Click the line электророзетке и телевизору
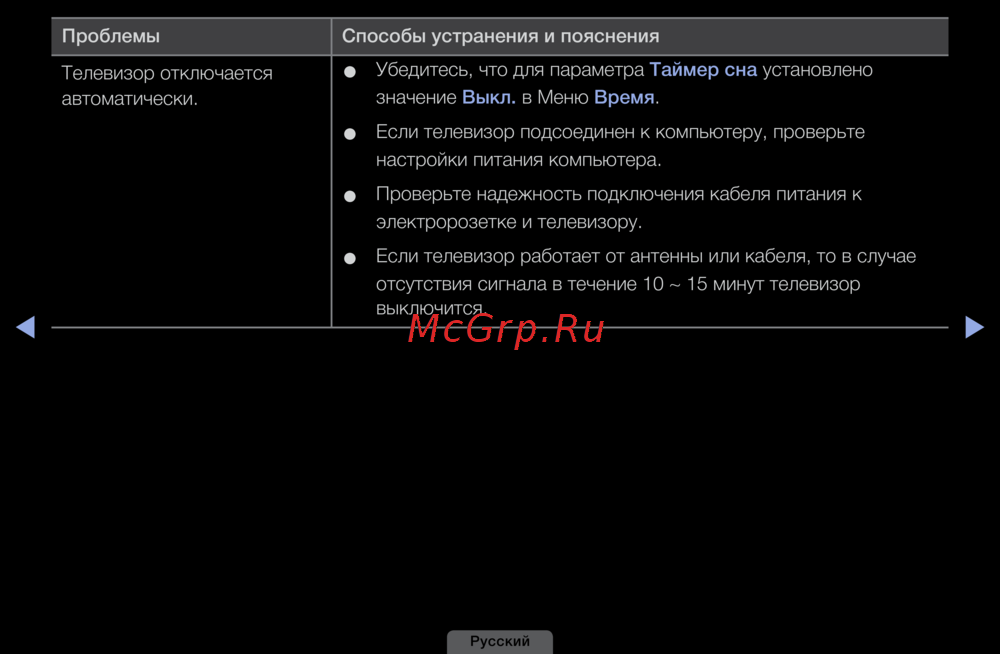Viewport: 1000px width, 654px height. tap(508, 222)
